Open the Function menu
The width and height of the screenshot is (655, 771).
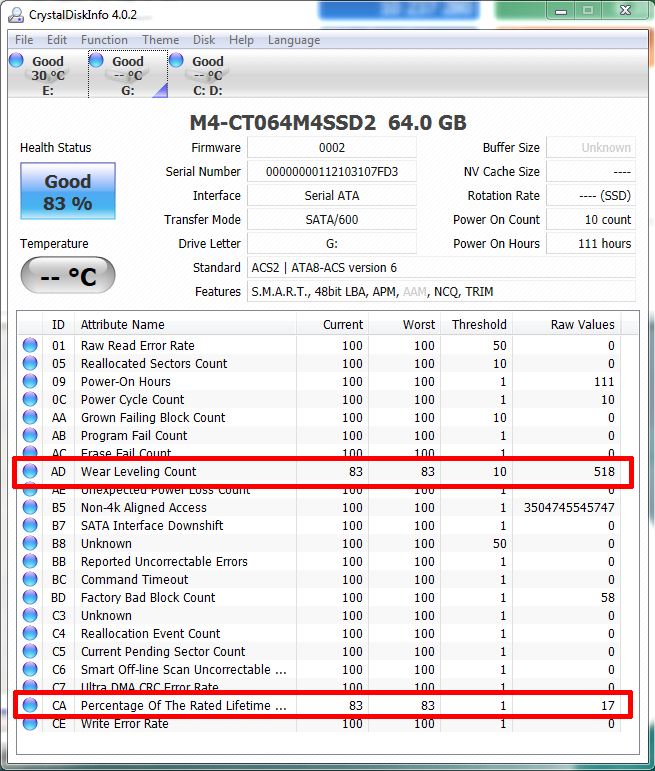(x=104, y=40)
